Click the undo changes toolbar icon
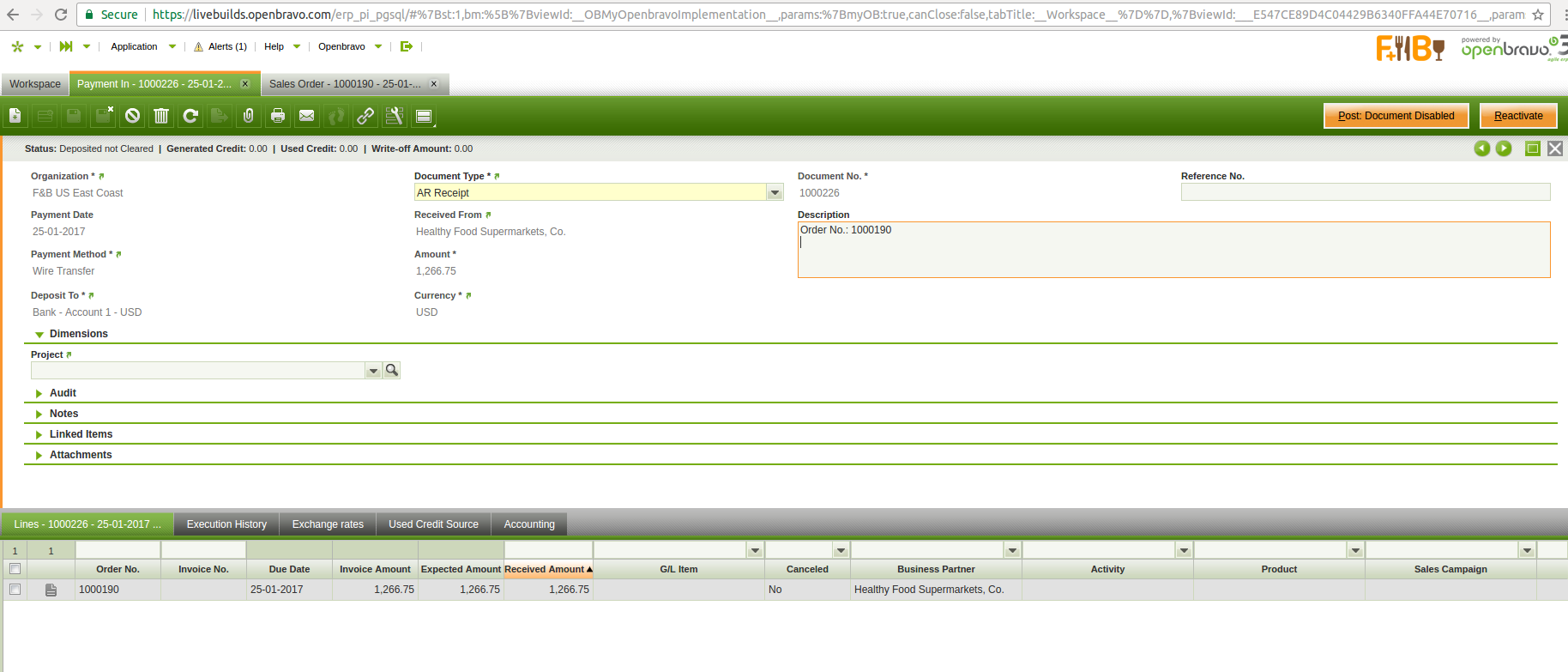This screenshot has height=672, width=1568. [x=132, y=116]
